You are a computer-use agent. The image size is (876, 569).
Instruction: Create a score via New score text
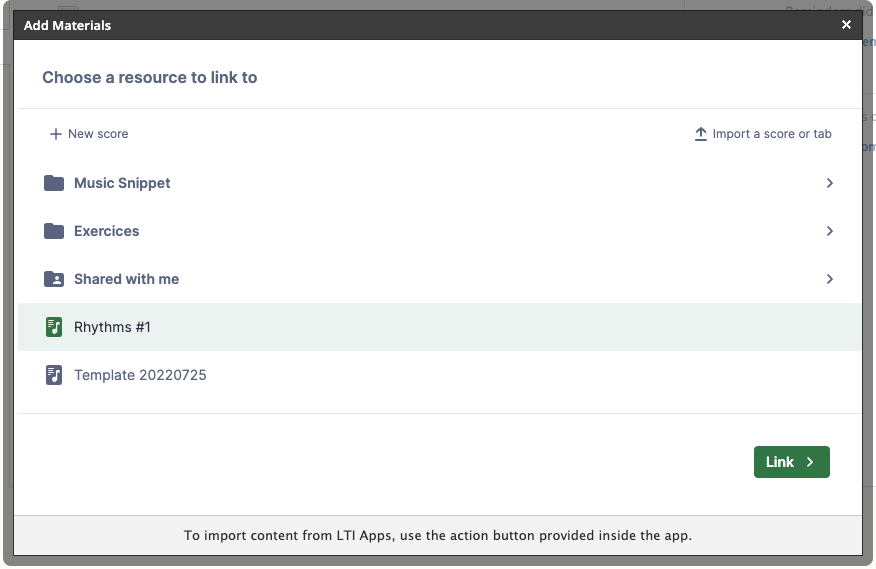point(98,134)
